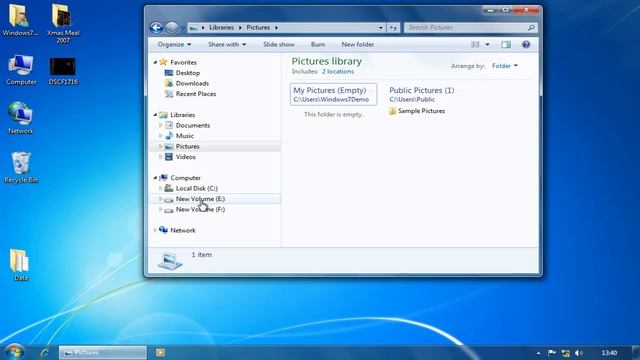
Task: Open the Windows Start menu
Action: click(x=14, y=352)
